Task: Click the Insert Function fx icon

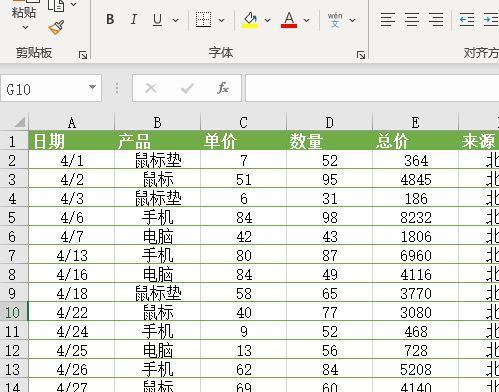Action: [x=223, y=88]
